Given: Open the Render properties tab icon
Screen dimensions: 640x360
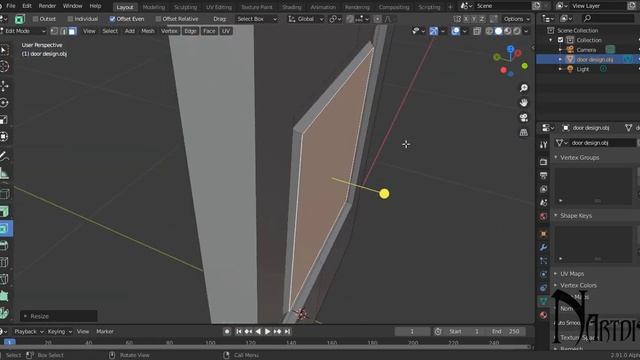Looking at the screenshot, I should 543,162.
